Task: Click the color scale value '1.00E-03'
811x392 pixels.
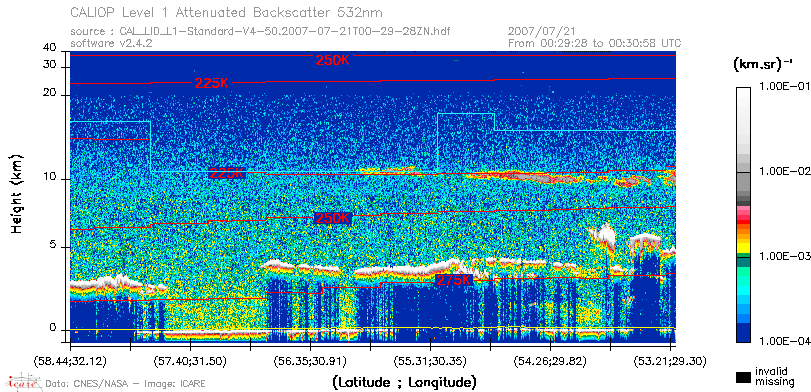Action: [x=786, y=257]
